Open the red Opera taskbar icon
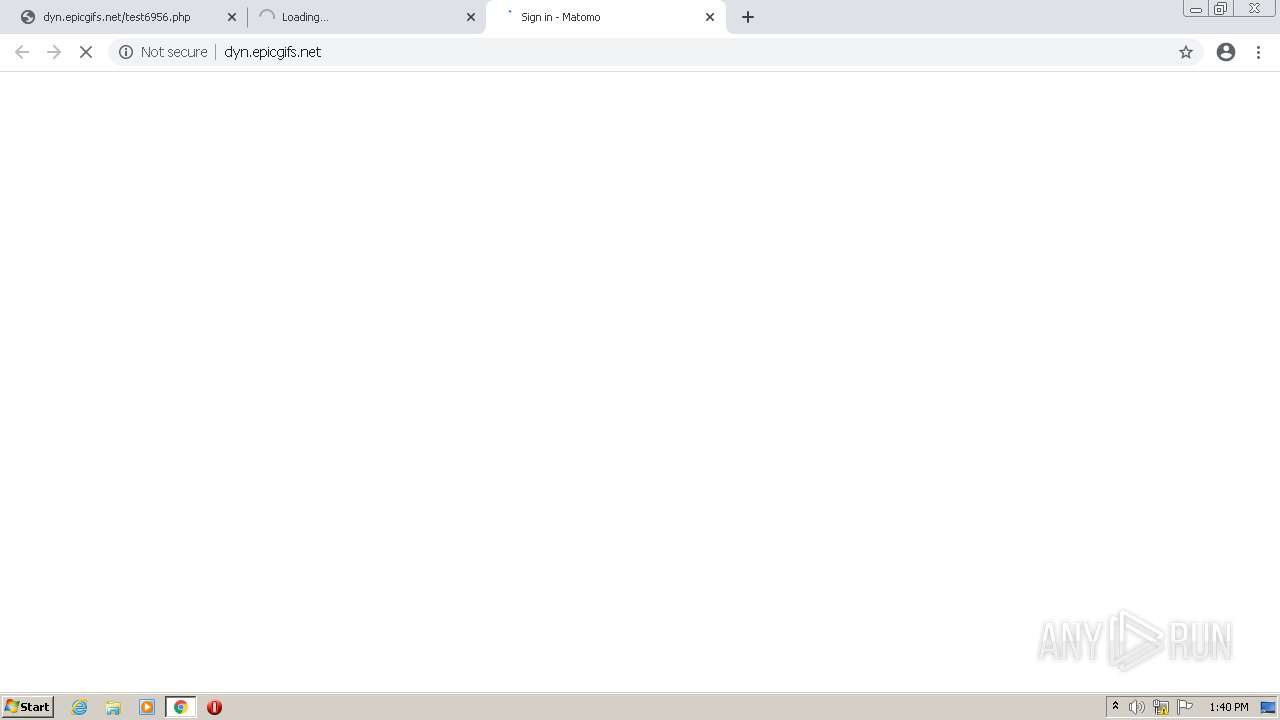Viewport: 1280px width, 720px height. pyautogui.click(x=214, y=707)
